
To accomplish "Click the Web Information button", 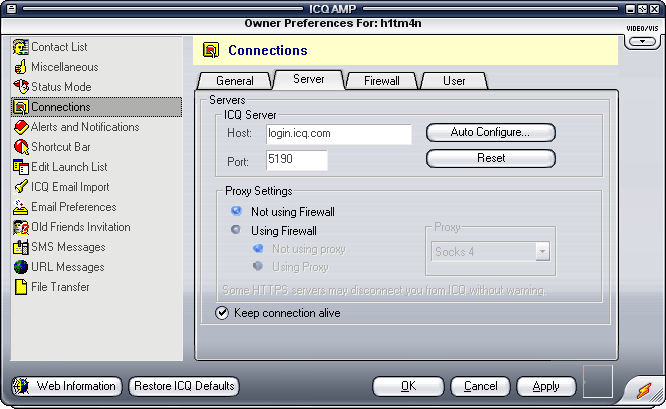I will pyautogui.click(x=67, y=386).
